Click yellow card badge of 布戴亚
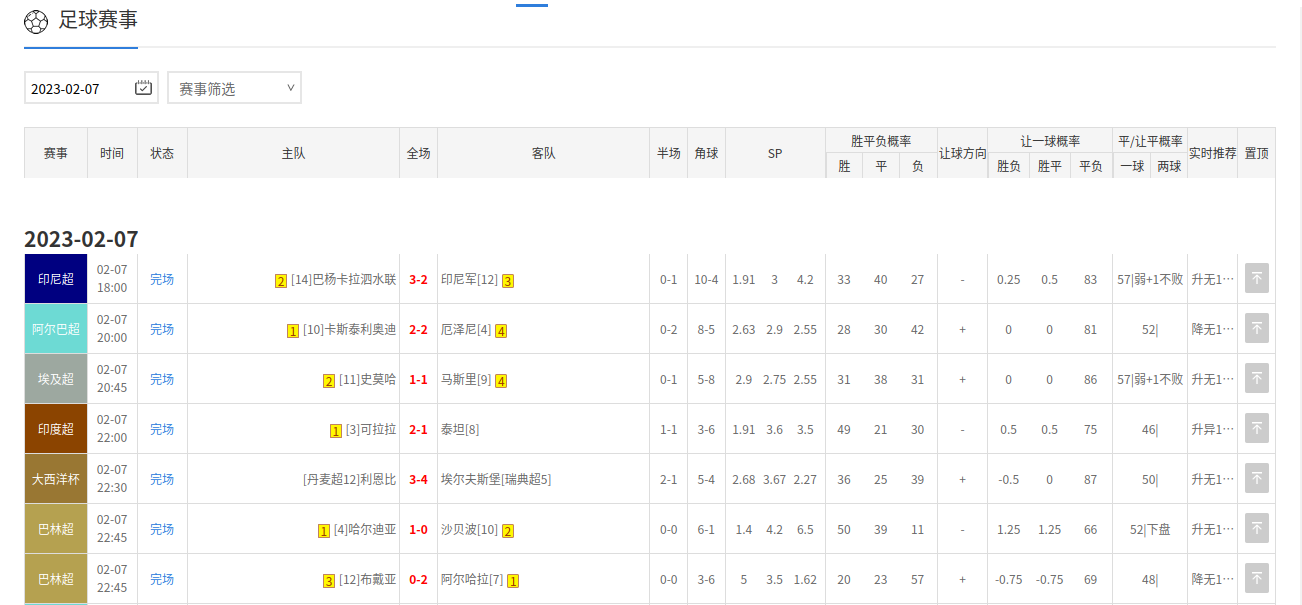This screenshot has width=1302, height=605. 329,581
